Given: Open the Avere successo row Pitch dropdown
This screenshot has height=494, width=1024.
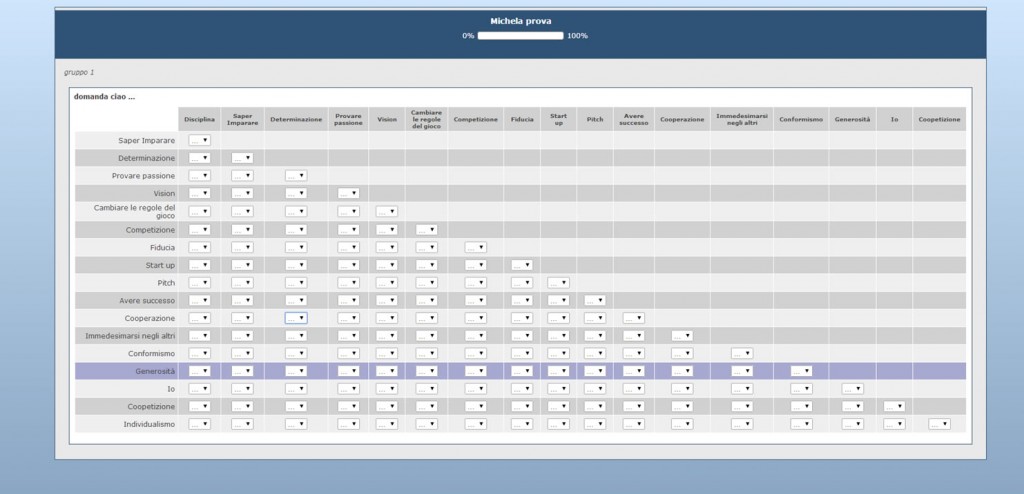Looking at the screenshot, I should tap(594, 300).
